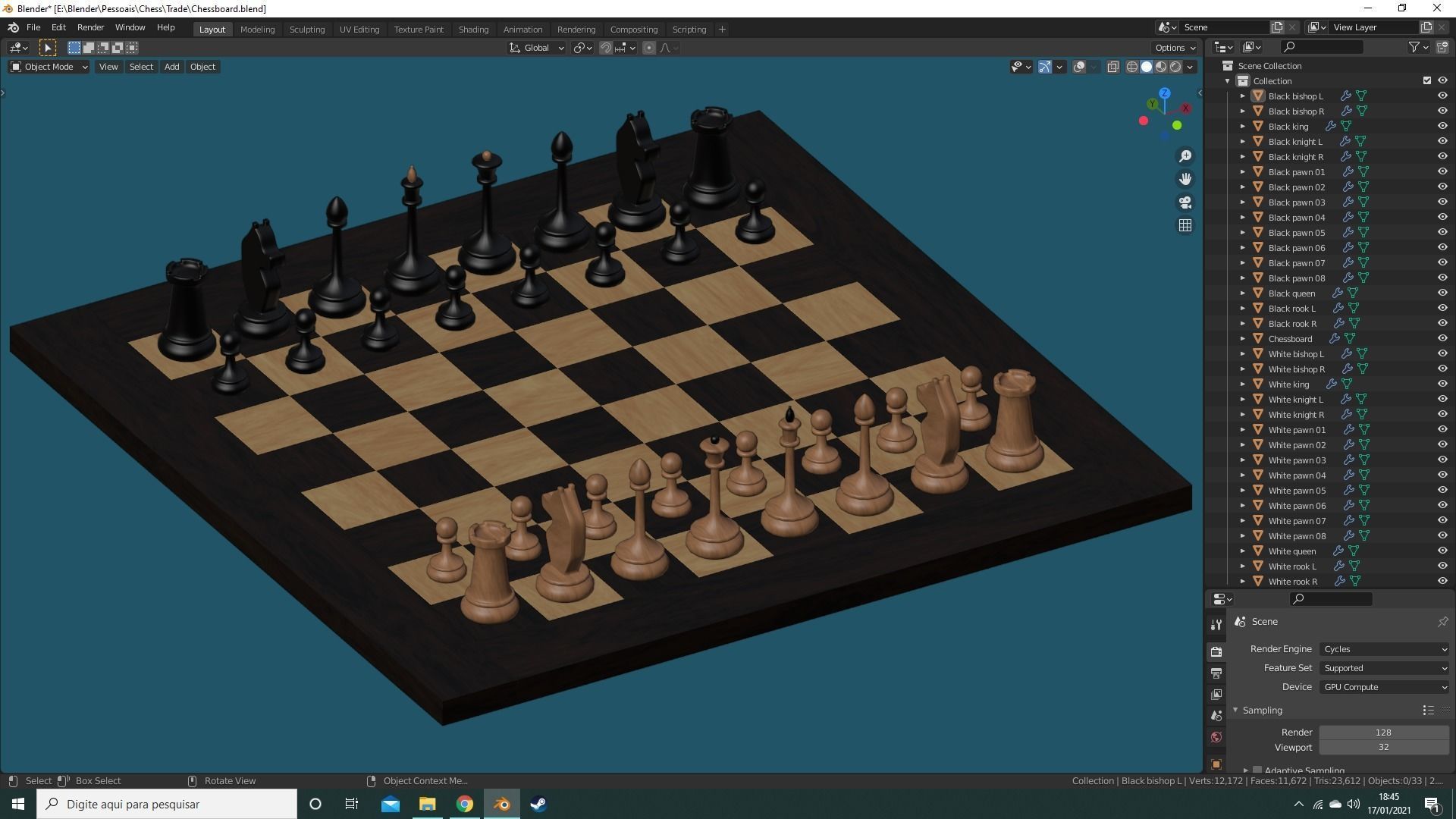Toggle proportional editing icon
Viewport: 1456px width, 819px height.
[x=648, y=48]
